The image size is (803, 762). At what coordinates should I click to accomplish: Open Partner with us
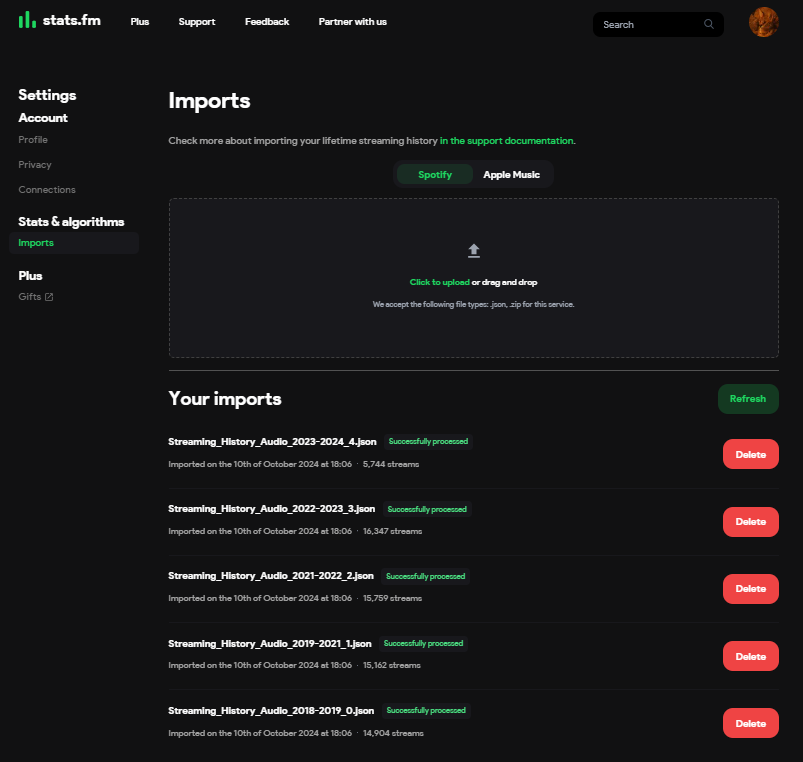click(352, 21)
